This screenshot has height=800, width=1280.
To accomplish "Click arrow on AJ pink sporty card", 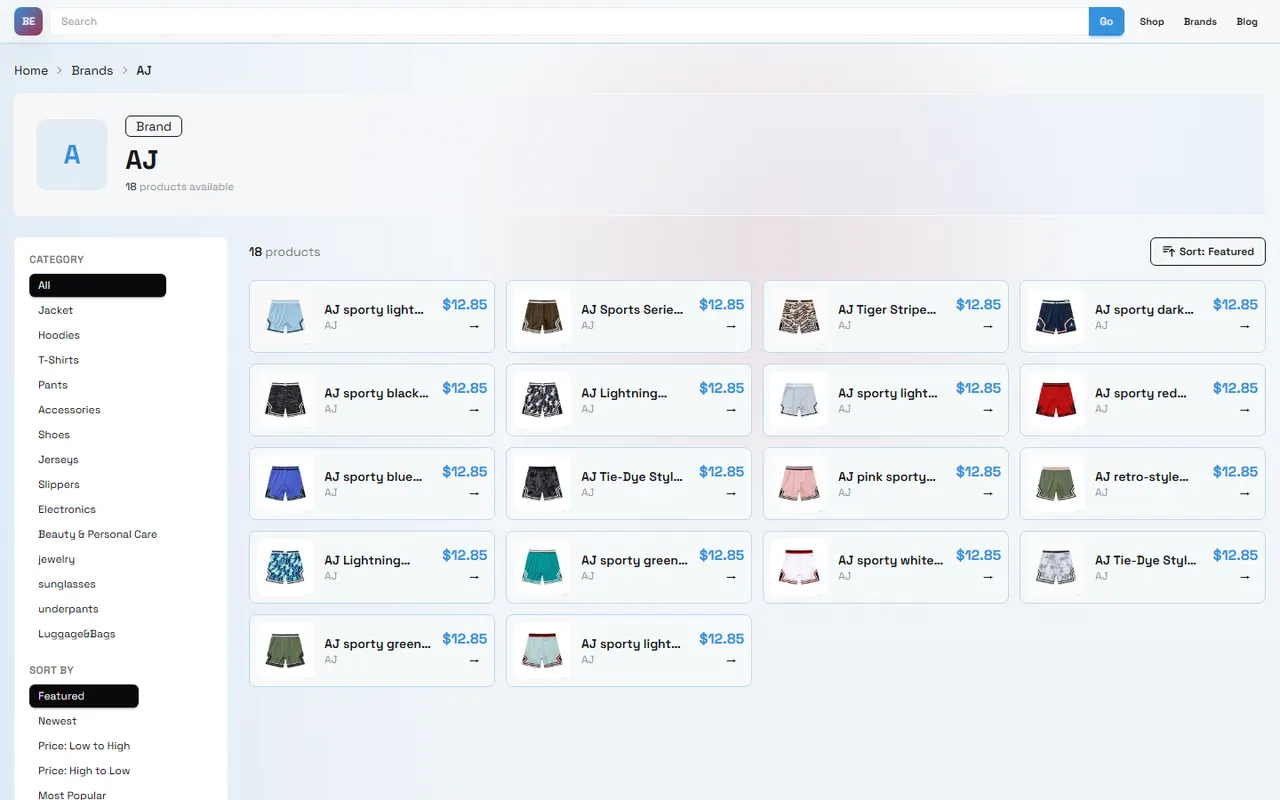I will [x=988, y=493].
